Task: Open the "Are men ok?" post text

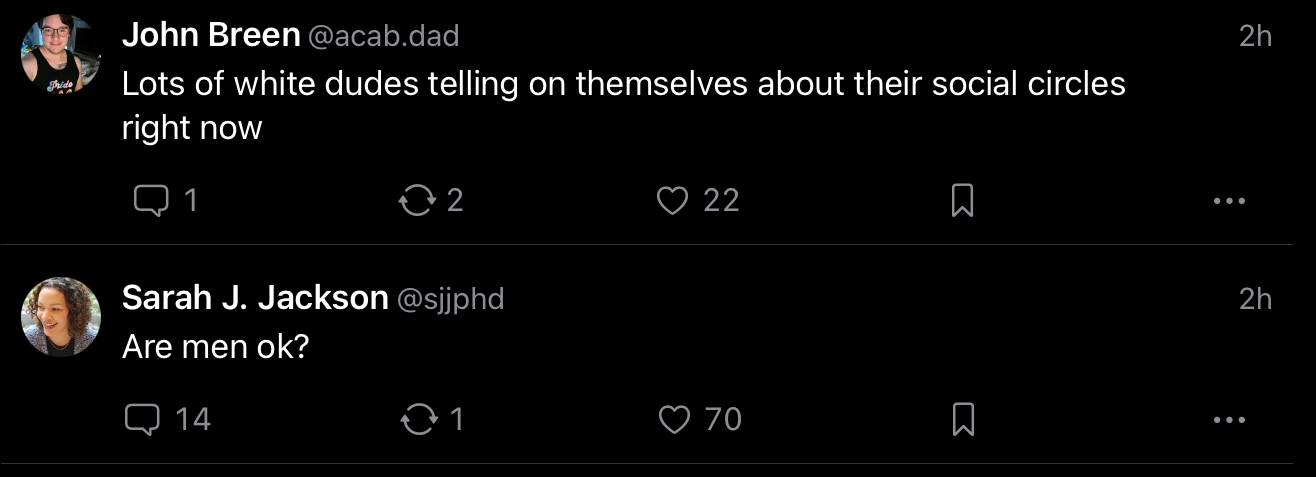Action: pyautogui.click(x=213, y=347)
